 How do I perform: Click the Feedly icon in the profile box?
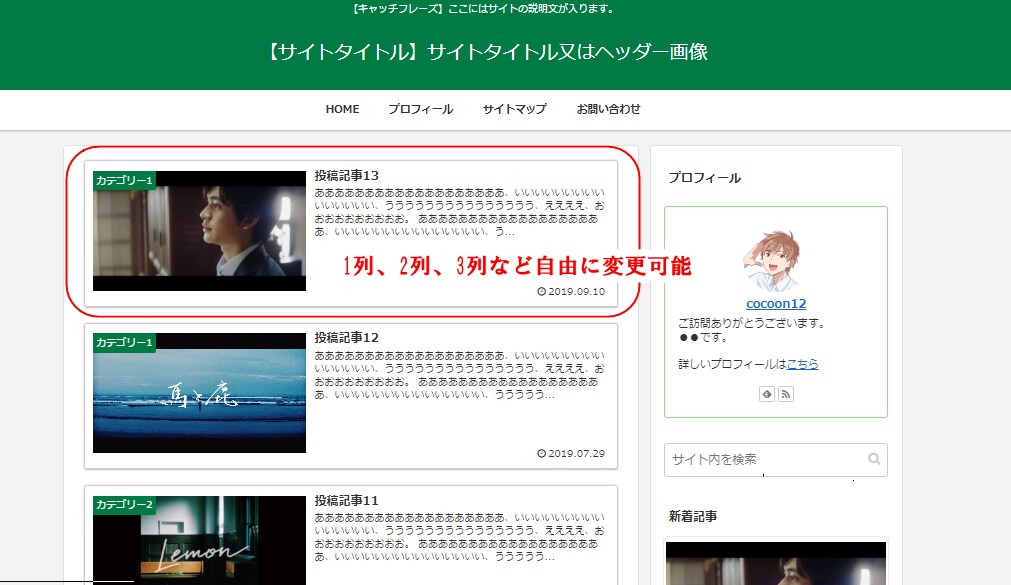point(767,394)
